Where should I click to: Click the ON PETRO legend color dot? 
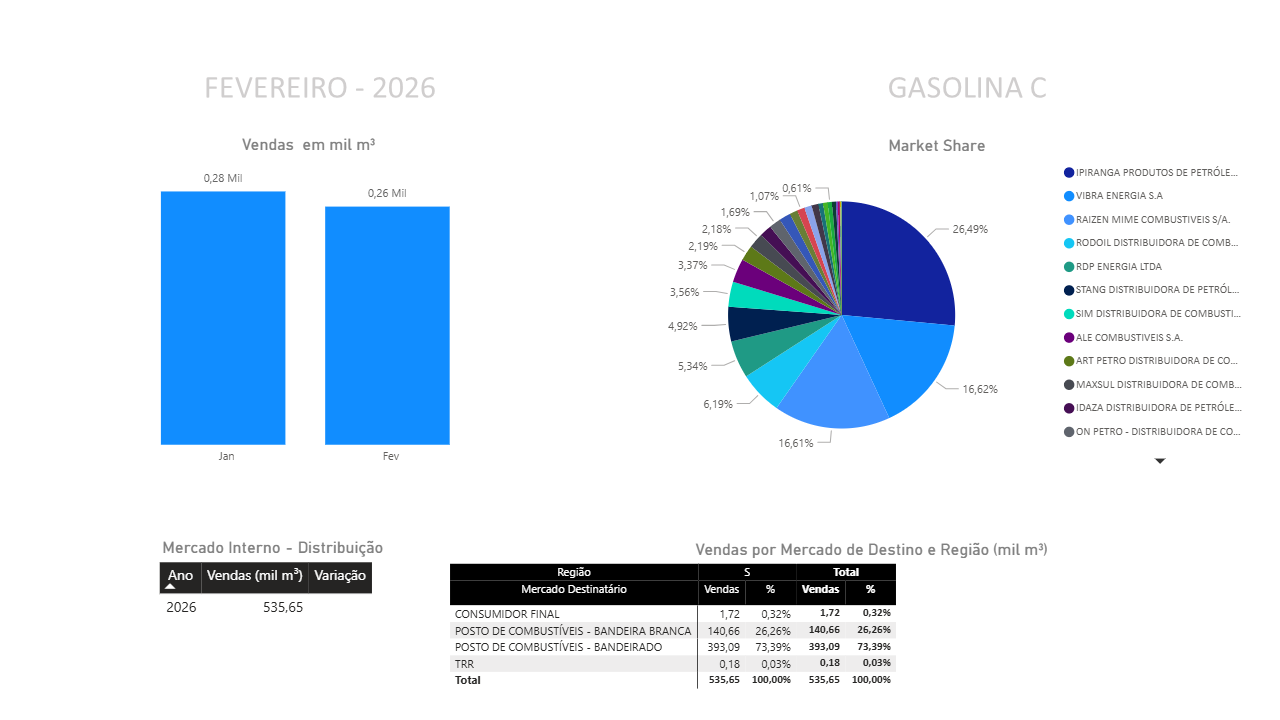[1069, 432]
